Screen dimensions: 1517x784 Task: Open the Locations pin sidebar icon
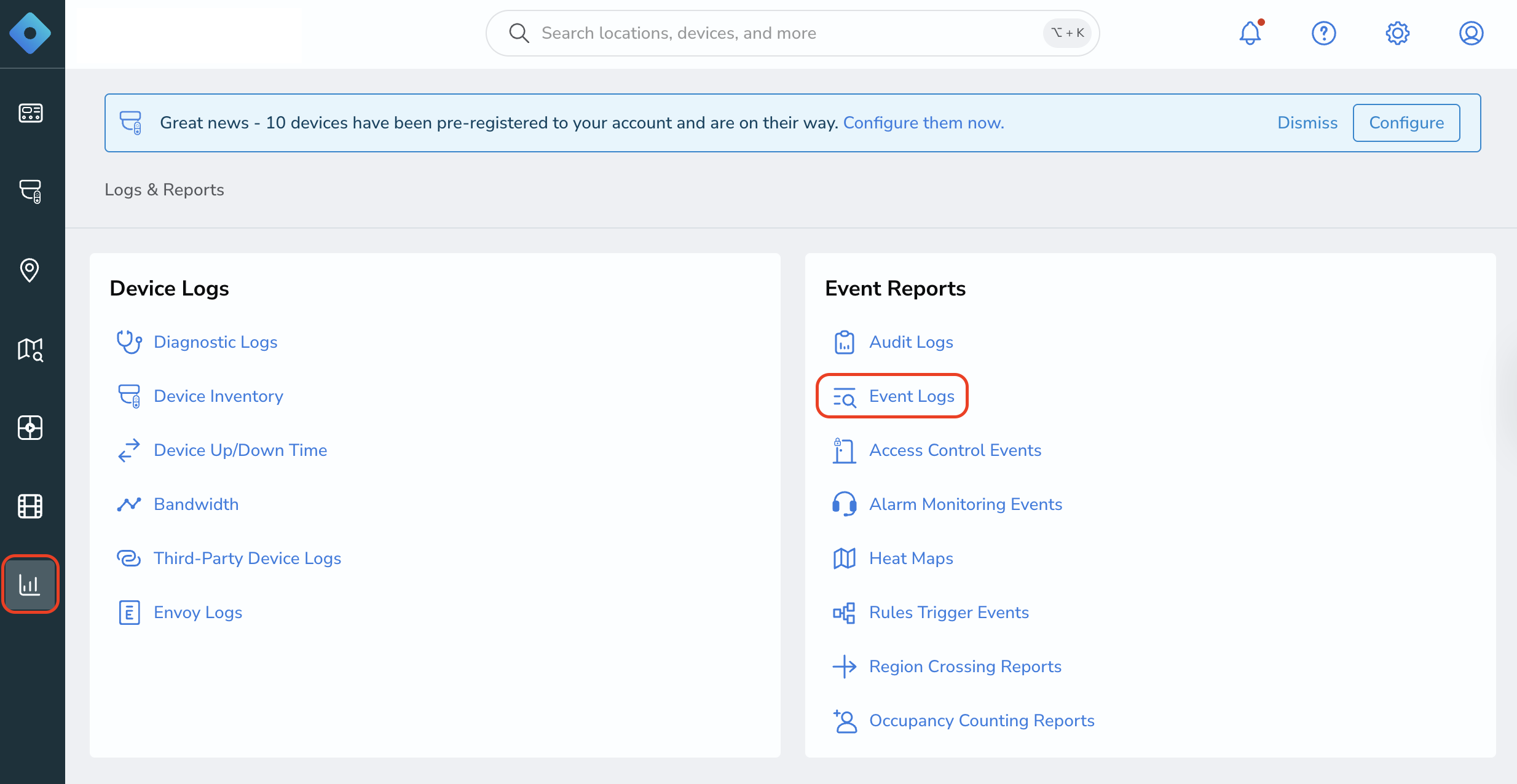coord(30,270)
